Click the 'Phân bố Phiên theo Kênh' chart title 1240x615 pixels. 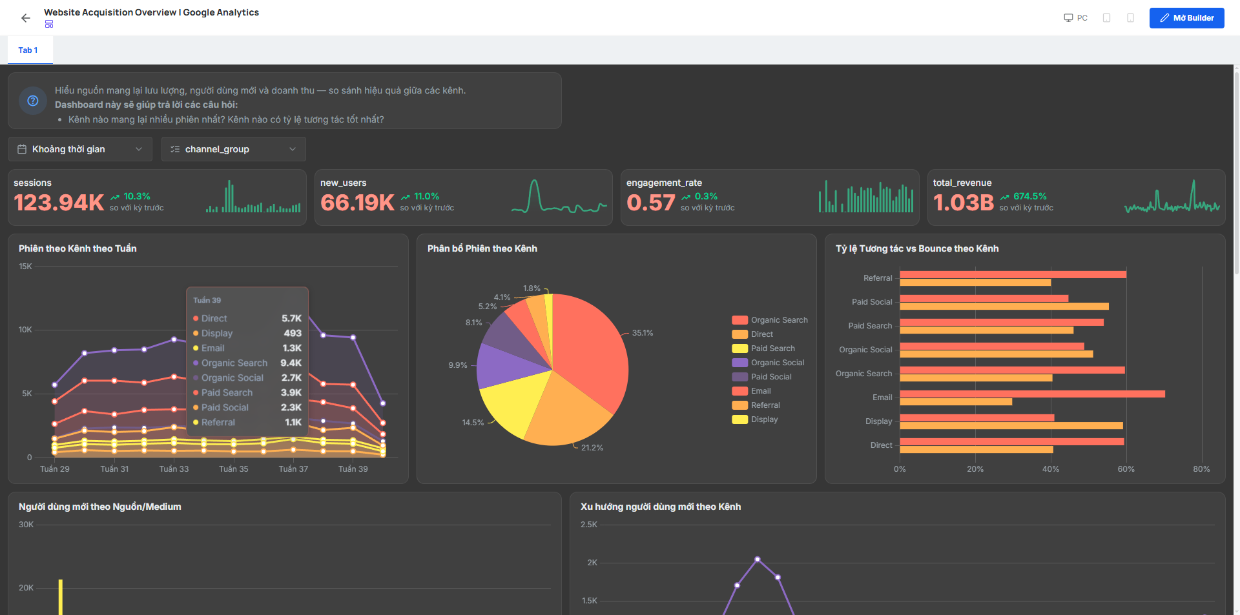tap(482, 248)
